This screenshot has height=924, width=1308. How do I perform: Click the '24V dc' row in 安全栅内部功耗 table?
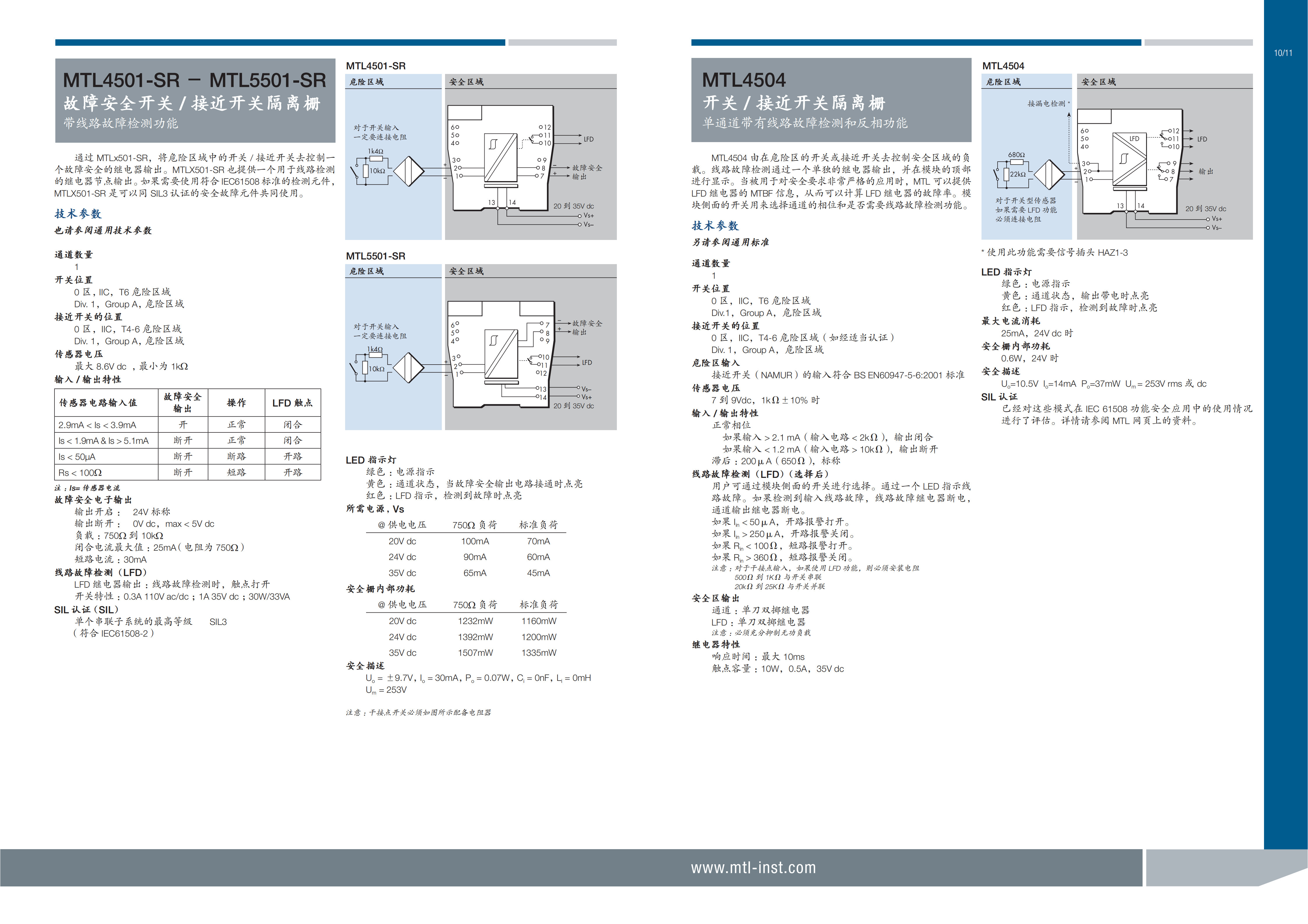(402, 637)
